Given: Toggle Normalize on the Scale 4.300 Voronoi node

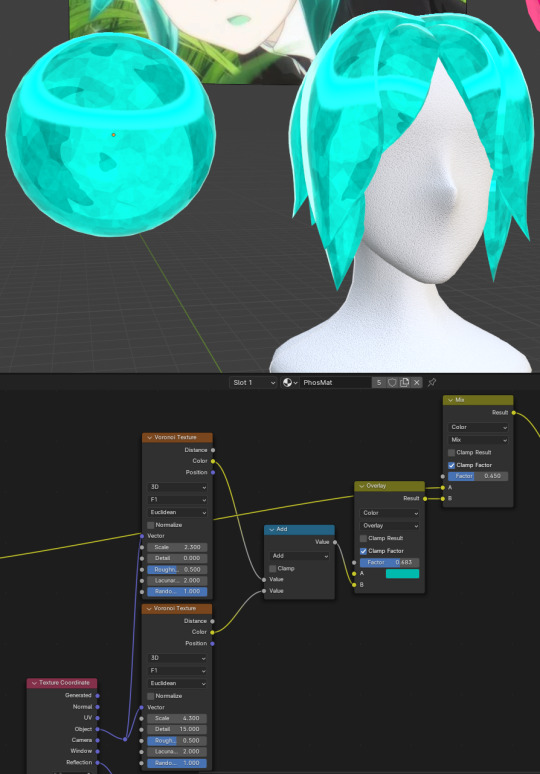Looking at the screenshot, I should tap(151, 696).
